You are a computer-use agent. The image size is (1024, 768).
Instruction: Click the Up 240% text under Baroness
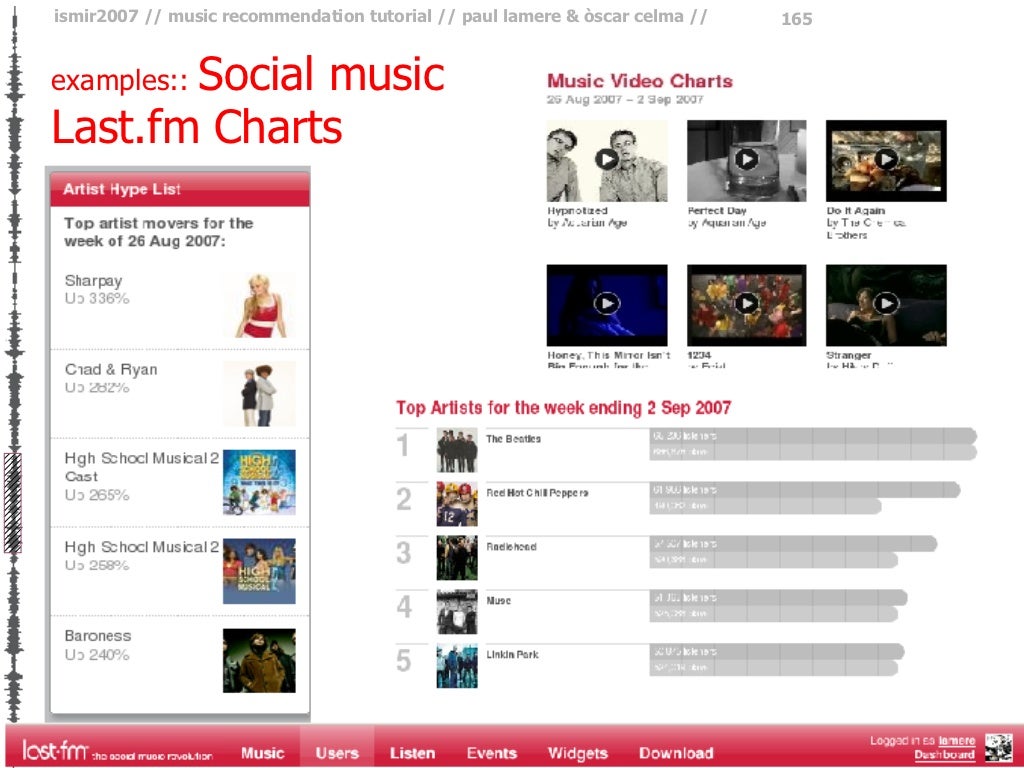point(97,654)
